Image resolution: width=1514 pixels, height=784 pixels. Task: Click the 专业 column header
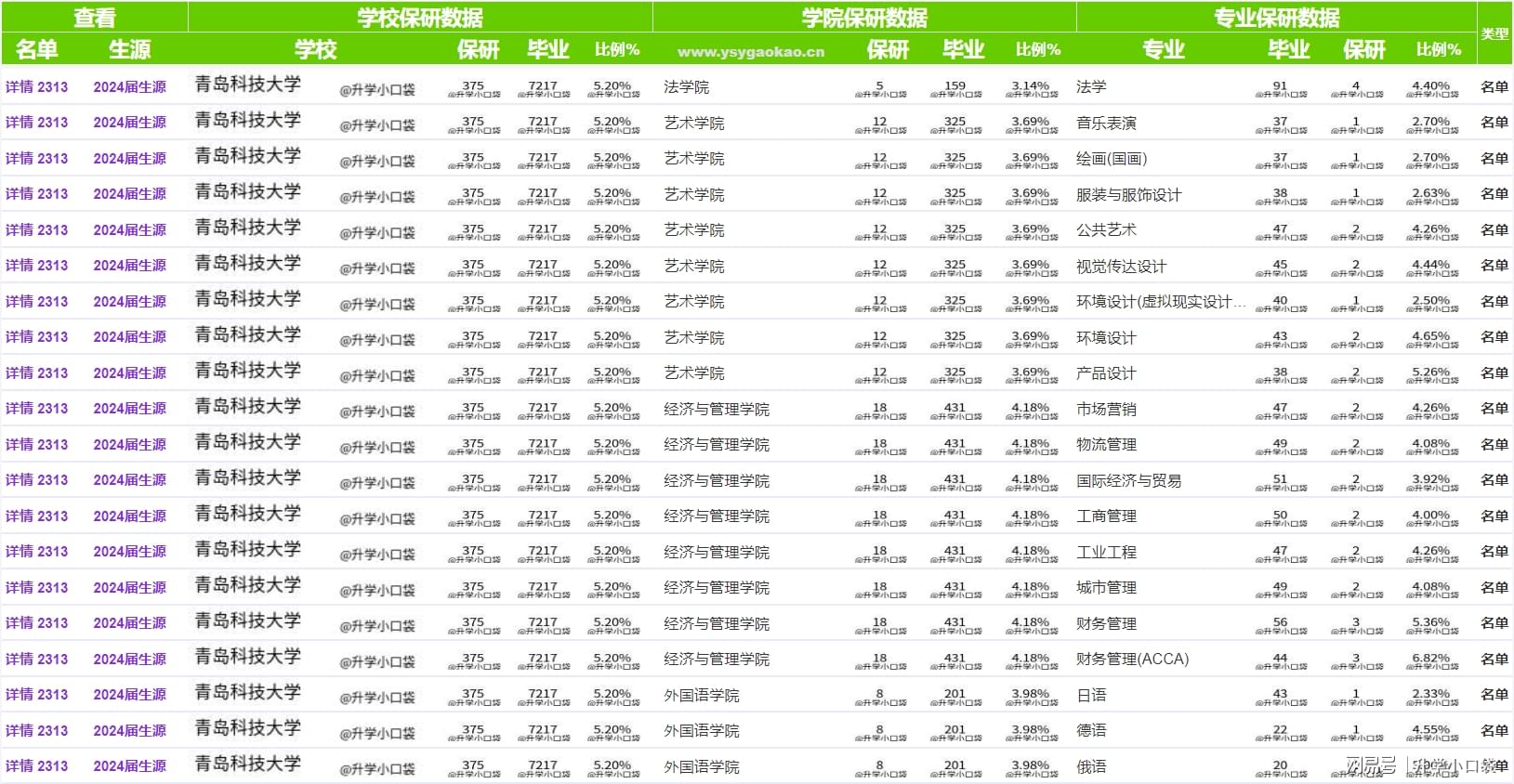[x=1163, y=49]
